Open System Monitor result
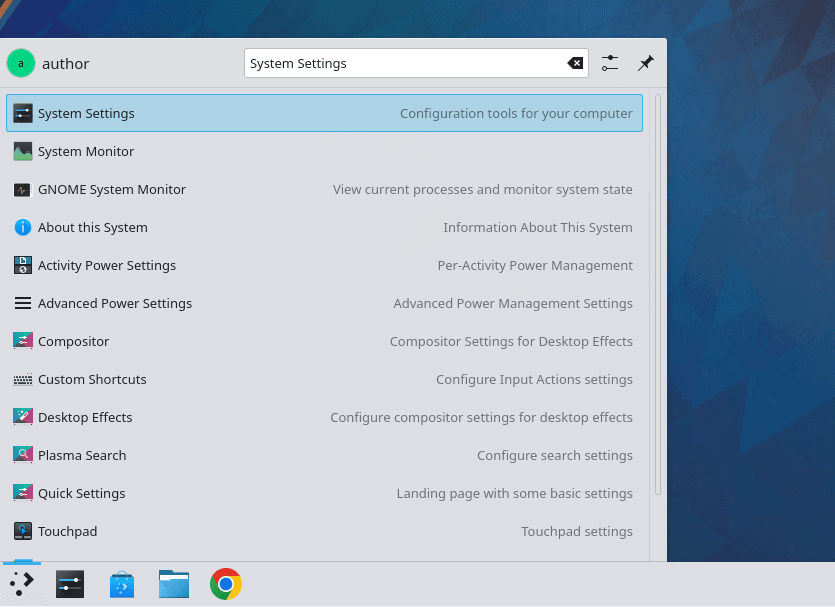This screenshot has width=835, height=607. tap(324, 151)
